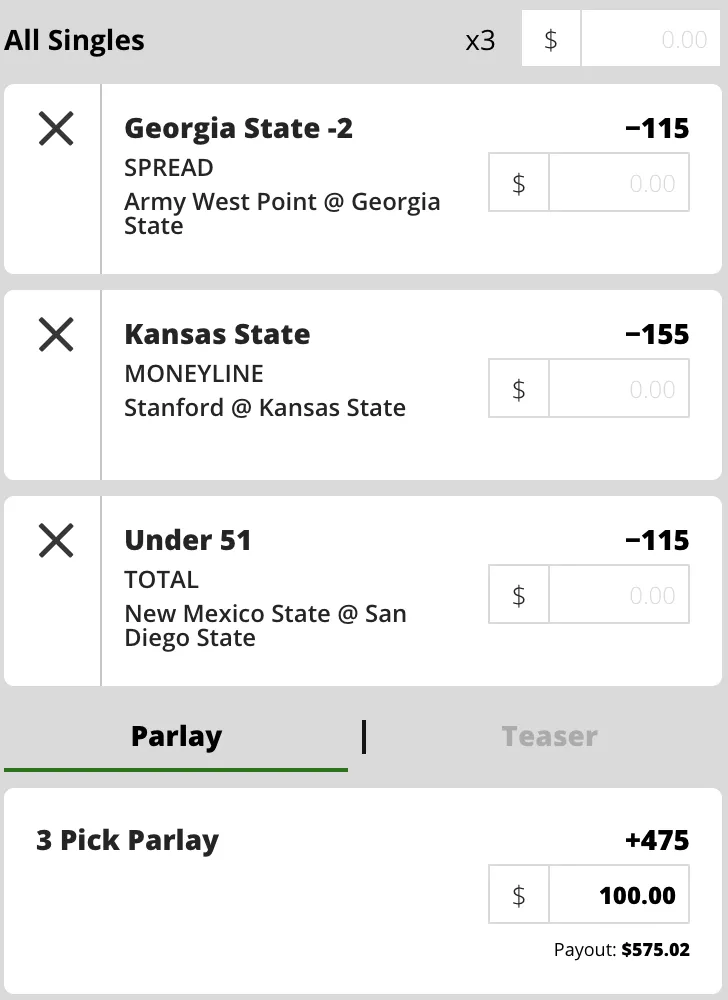The height and width of the screenshot is (1000, 728).
Task: Enter wager field for Georgia State -2
Action: [x=618, y=183]
